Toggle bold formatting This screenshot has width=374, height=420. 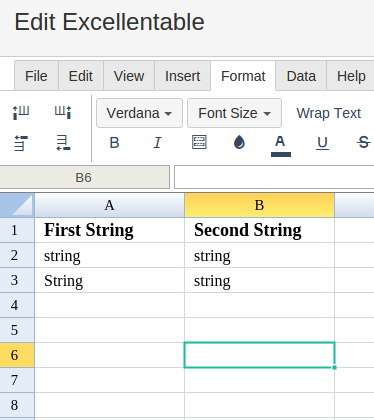[114, 143]
